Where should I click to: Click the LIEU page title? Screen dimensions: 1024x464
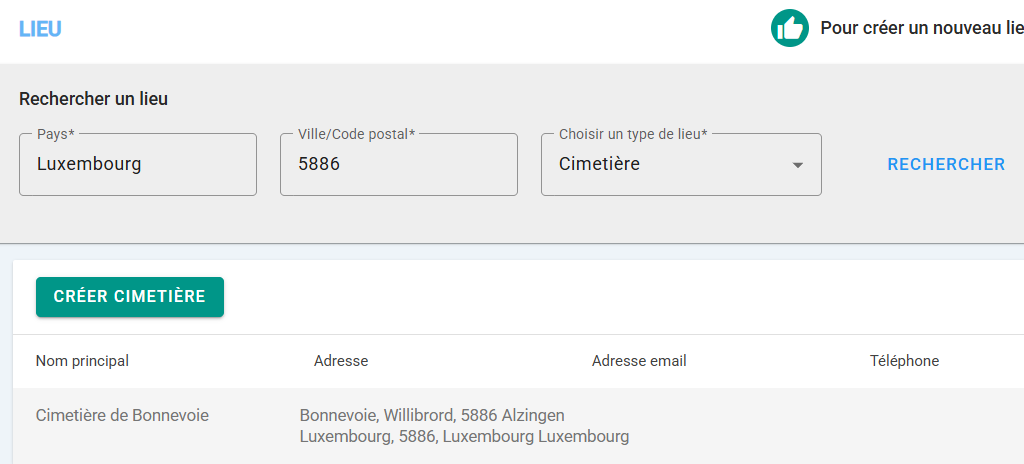point(40,29)
